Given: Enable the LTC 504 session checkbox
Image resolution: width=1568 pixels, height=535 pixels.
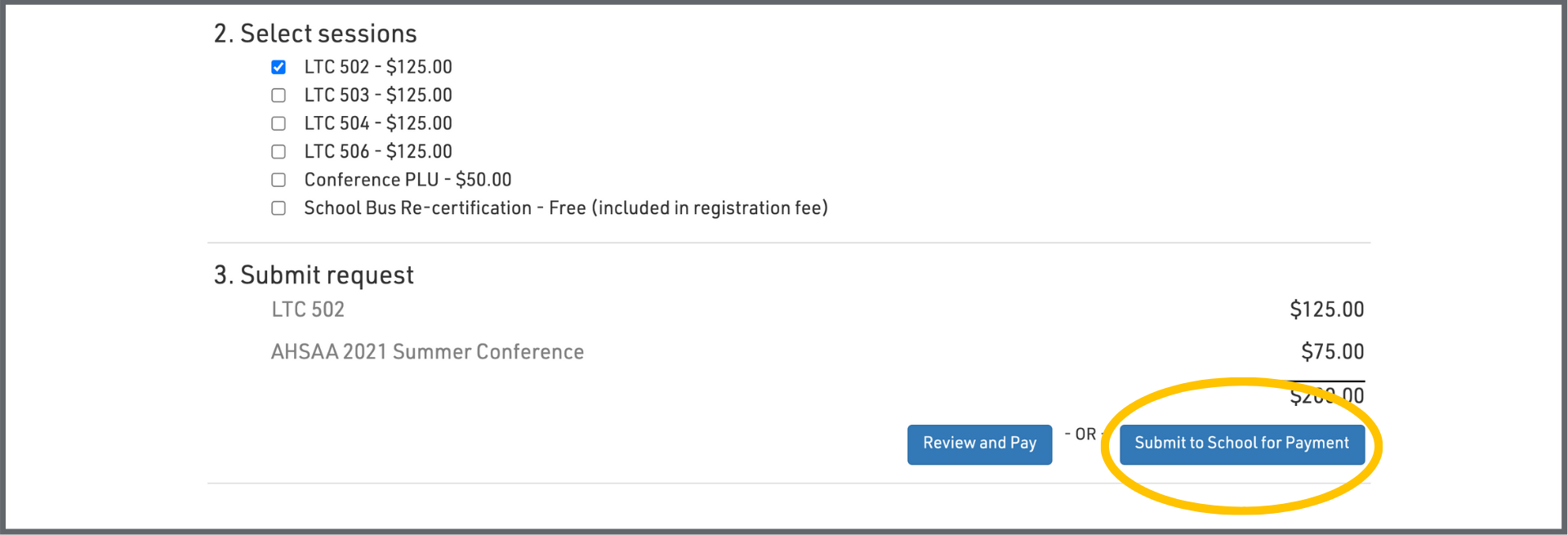Looking at the screenshot, I should (278, 123).
